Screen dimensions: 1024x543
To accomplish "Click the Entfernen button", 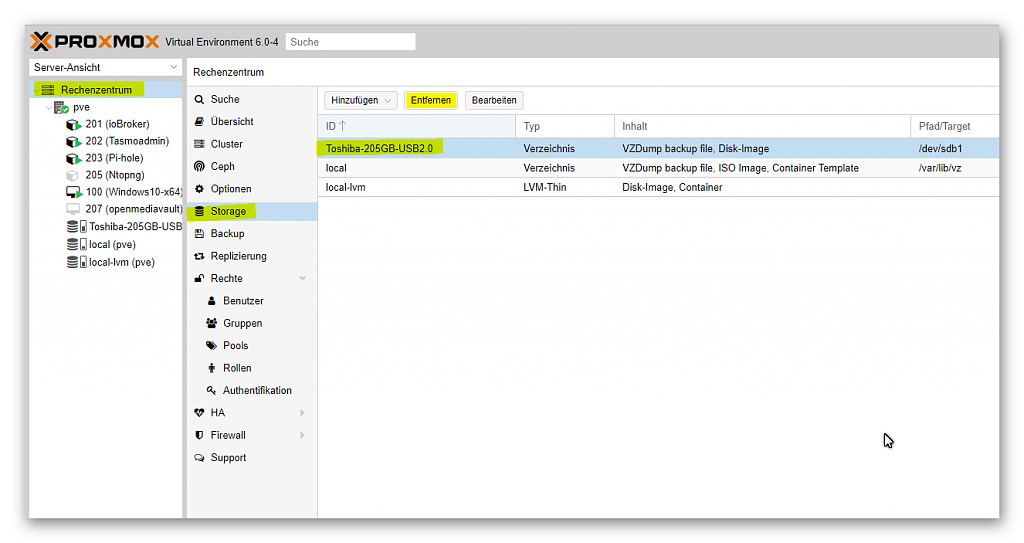I will pyautogui.click(x=431, y=100).
